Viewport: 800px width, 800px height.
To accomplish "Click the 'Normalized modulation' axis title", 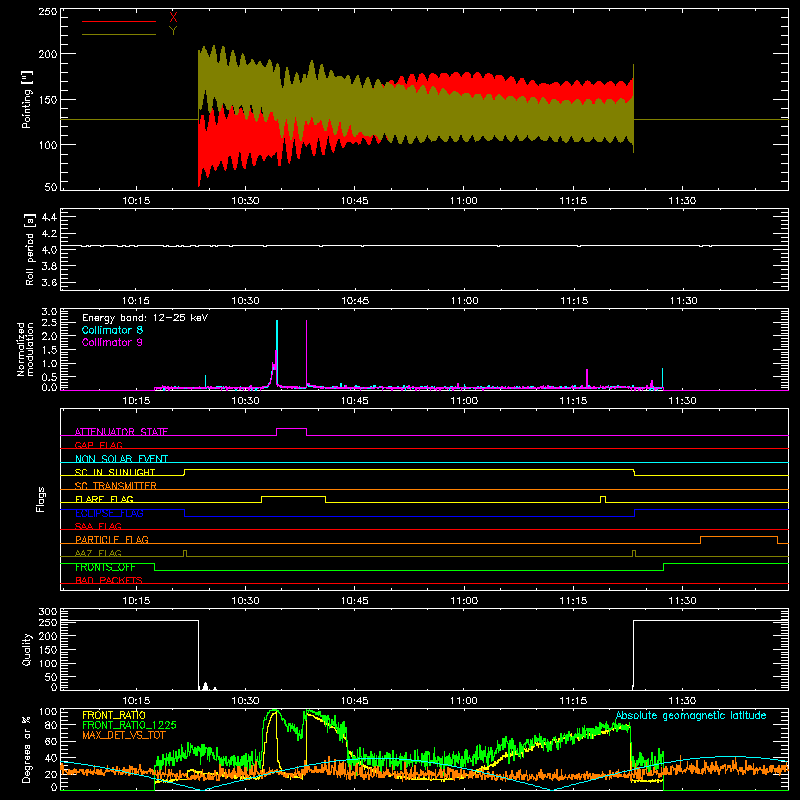I will click(x=26, y=349).
